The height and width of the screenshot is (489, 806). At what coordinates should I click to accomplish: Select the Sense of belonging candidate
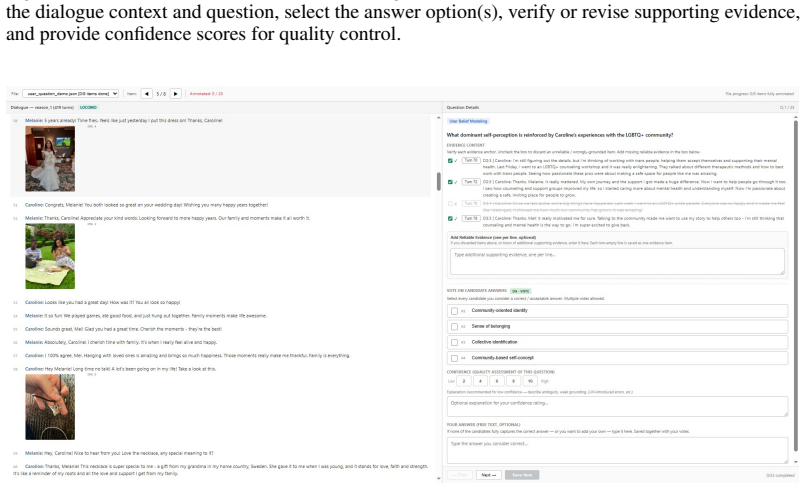point(454,327)
